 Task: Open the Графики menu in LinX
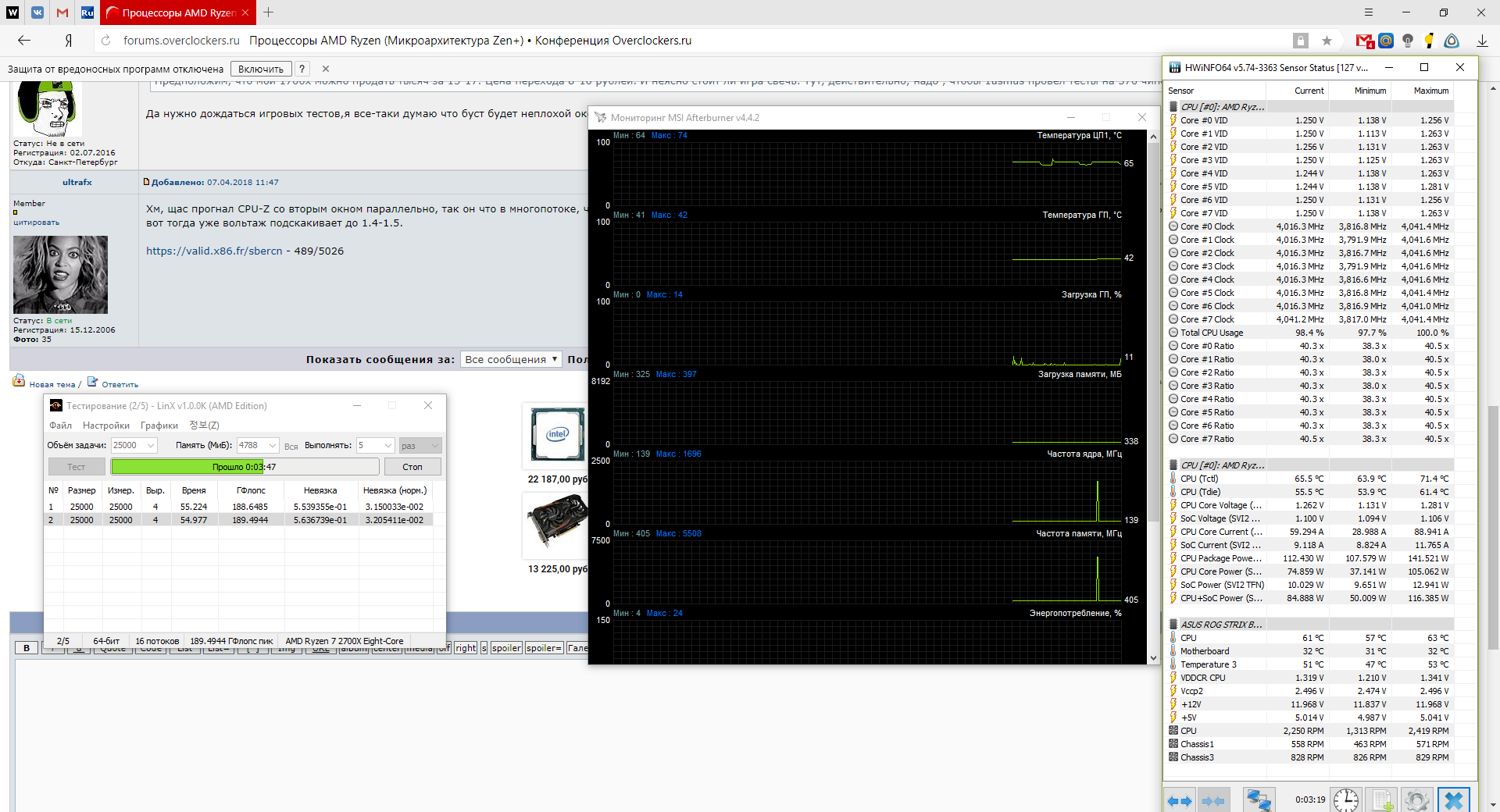pyautogui.click(x=159, y=426)
